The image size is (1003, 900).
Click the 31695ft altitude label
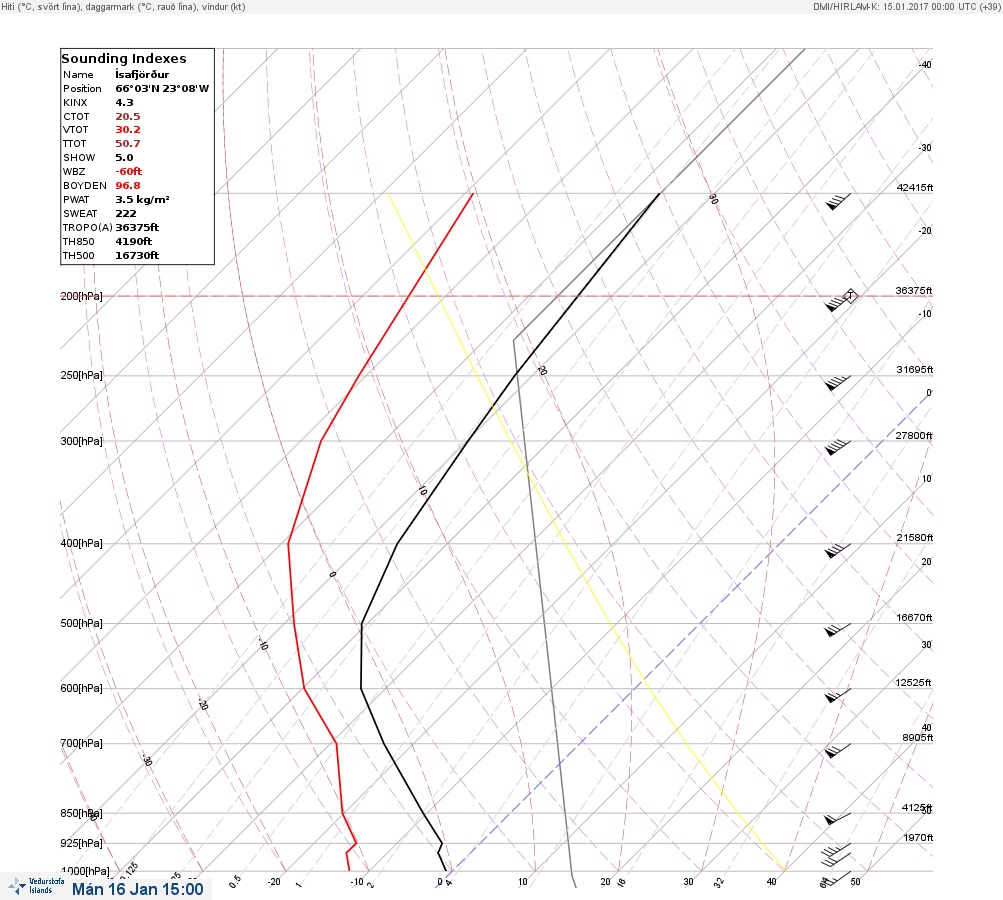click(915, 370)
